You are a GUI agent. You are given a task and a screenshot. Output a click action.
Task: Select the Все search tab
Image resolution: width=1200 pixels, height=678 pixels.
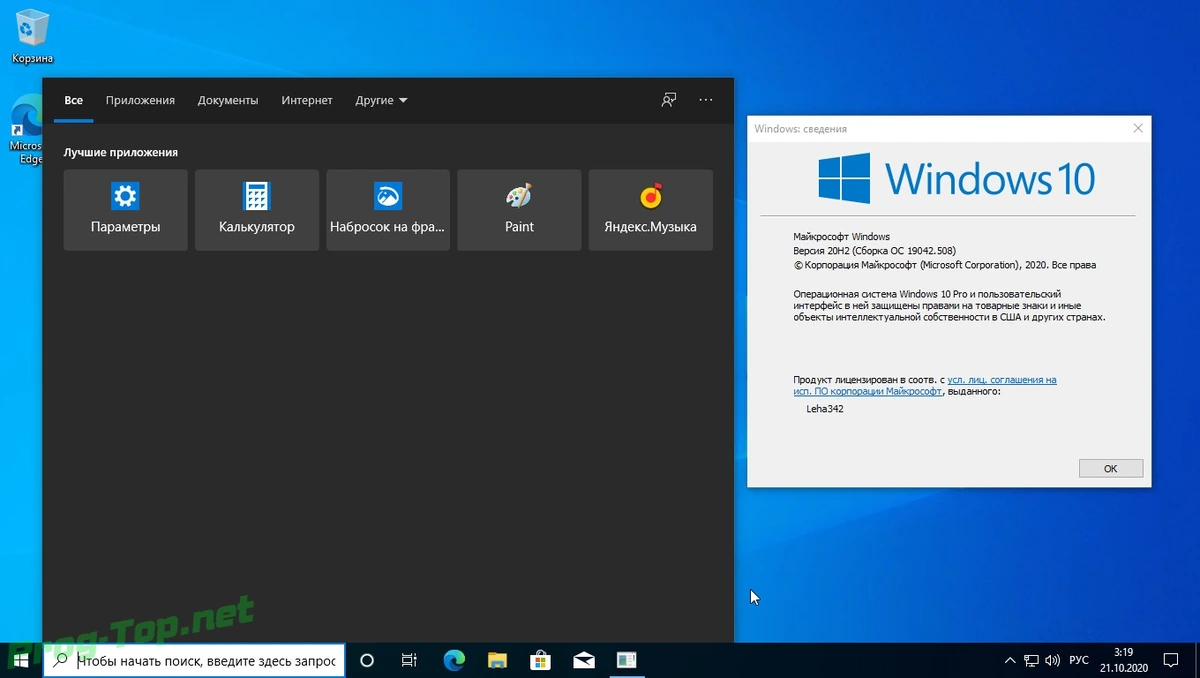tap(73, 100)
